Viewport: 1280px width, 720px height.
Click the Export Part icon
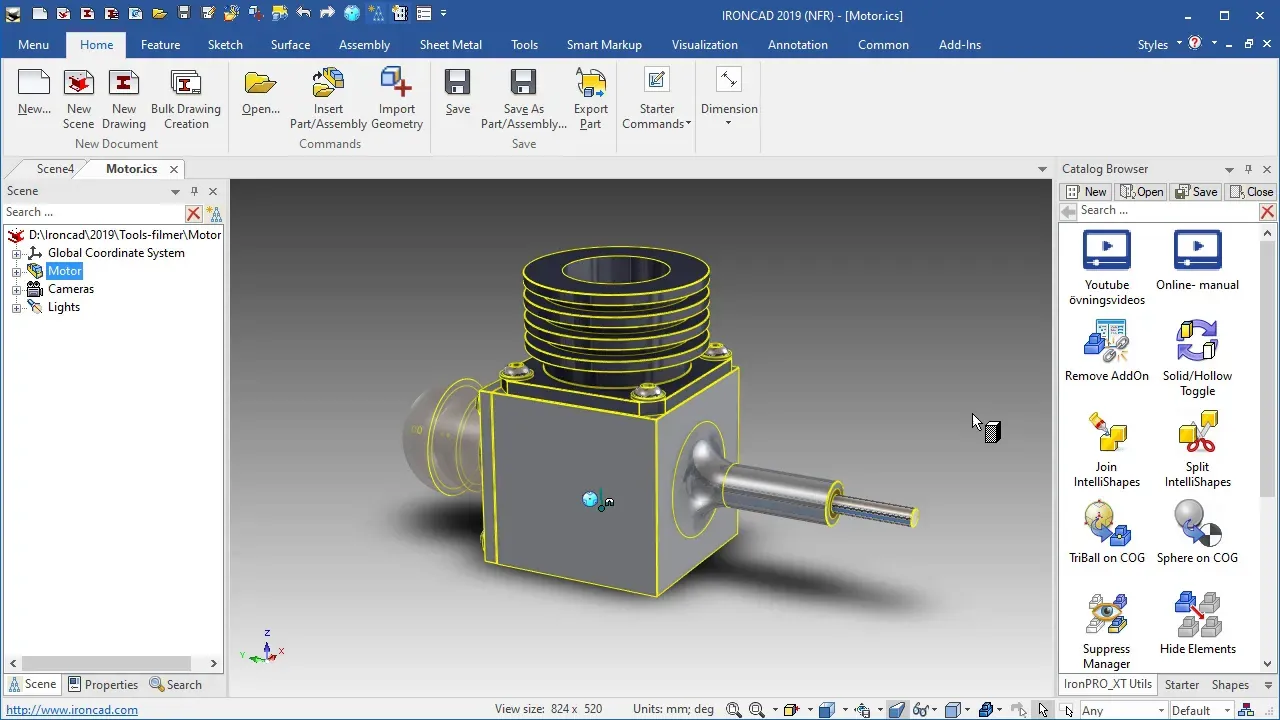pos(591,83)
